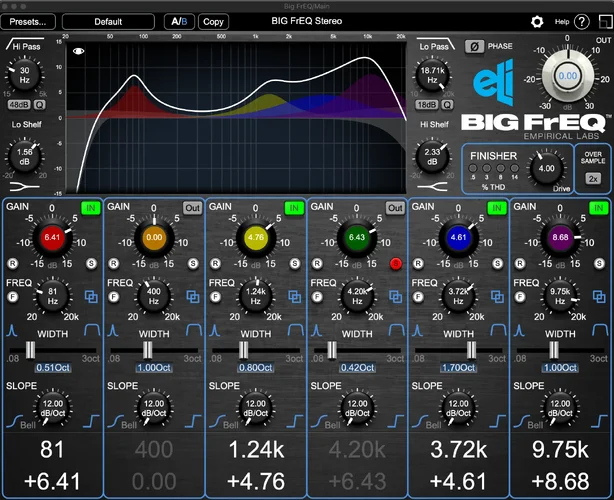Screen dimensions: 614x500
Task: Open the Default preset name dropdown
Action: (x=108, y=21)
